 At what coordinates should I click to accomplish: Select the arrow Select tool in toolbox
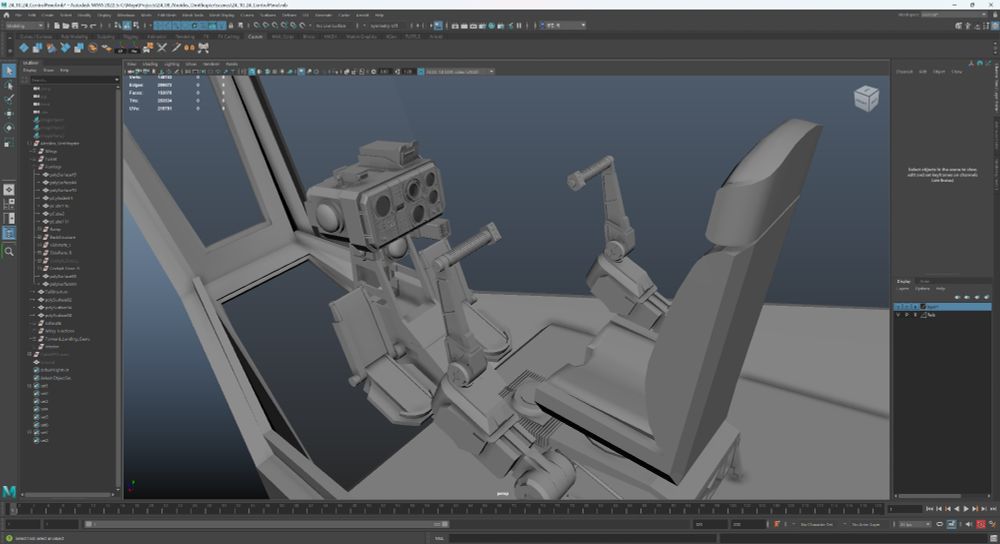click(x=9, y=71)
